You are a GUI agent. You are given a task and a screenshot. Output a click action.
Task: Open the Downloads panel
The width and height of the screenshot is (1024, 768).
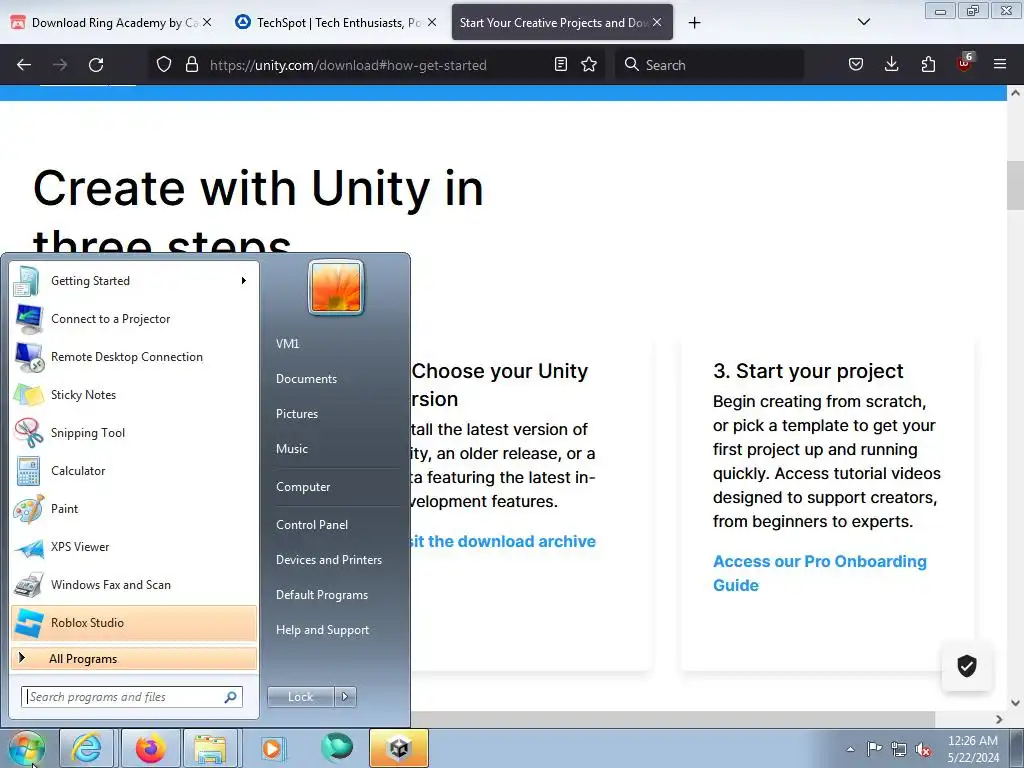[891, 64]
